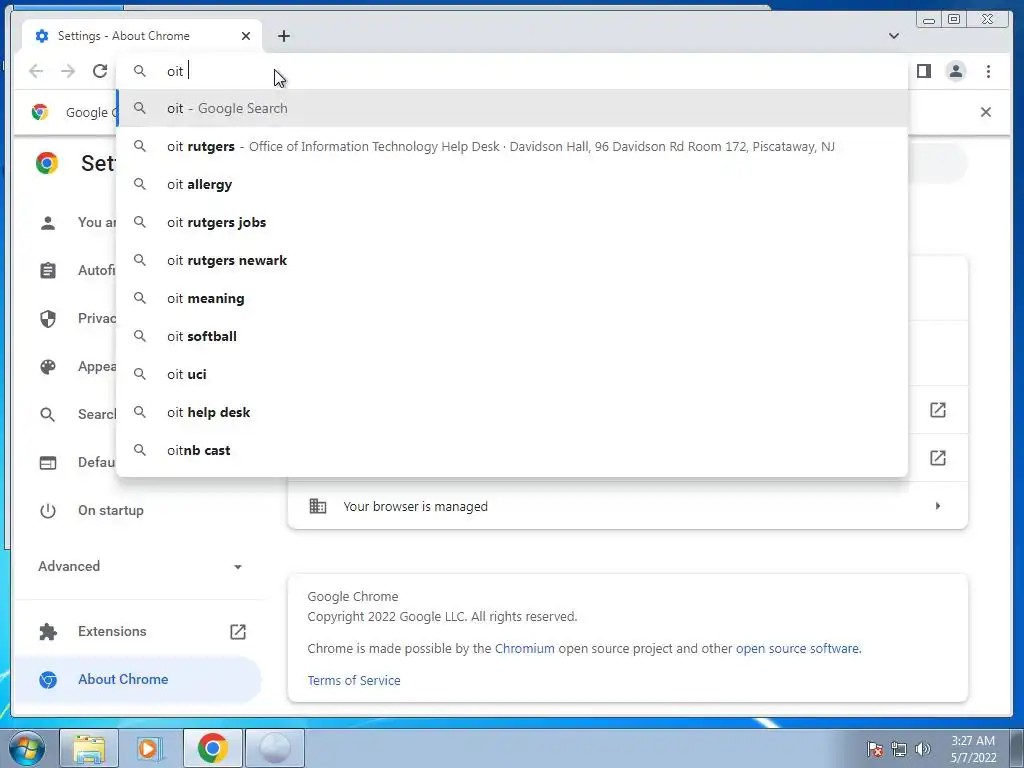Select the 'oit meaning' suggestion
Image resolution: width=1024 pixels, height=768 pixels.
[x=512, y=298]
